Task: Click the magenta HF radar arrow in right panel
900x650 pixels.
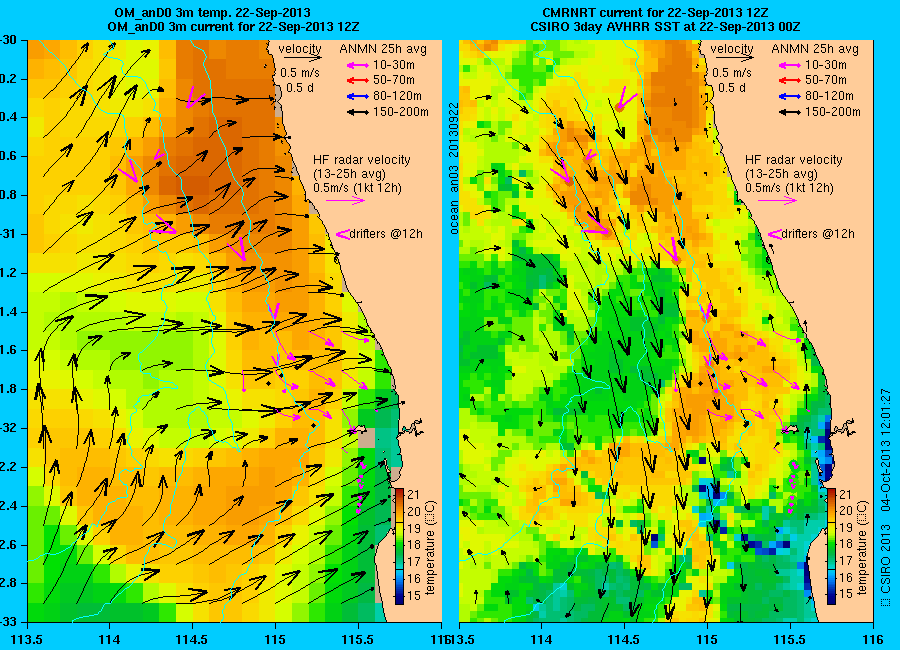Action: 778,200
